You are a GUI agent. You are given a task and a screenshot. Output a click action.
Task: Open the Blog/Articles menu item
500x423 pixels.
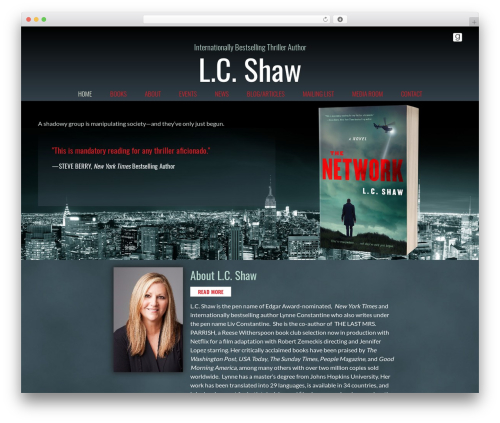pyautogui.click(x=266, y=94)
